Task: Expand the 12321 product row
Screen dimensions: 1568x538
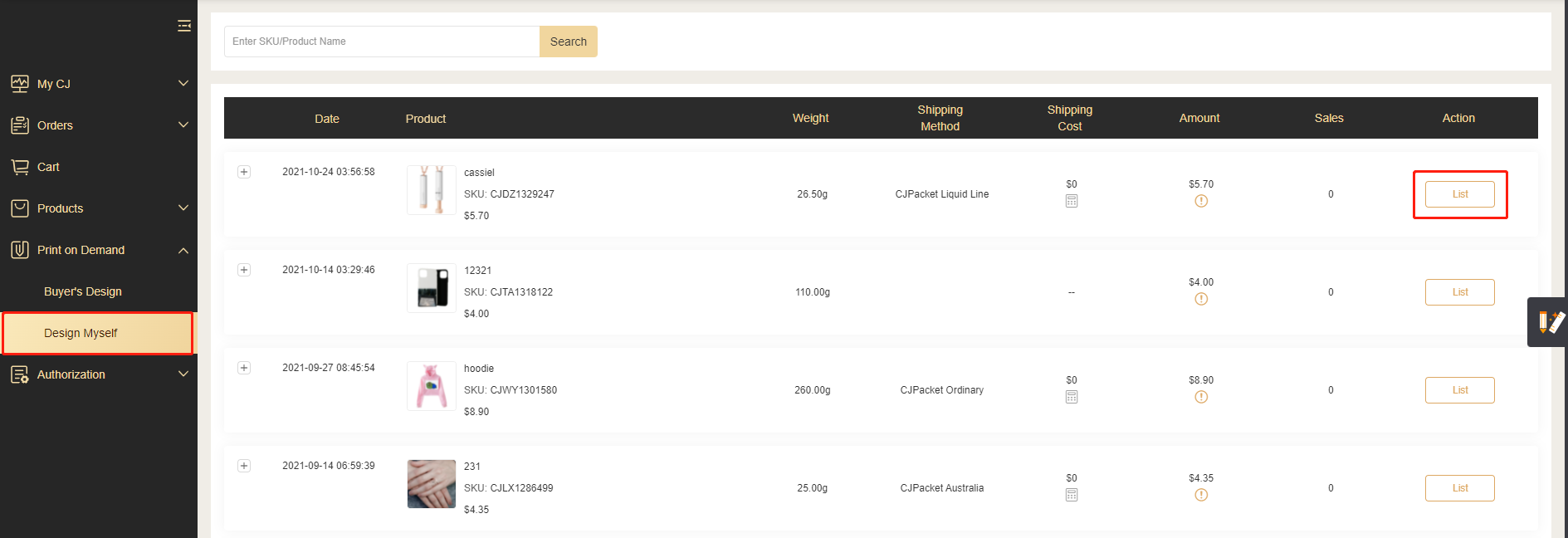Action: point(244,270)
